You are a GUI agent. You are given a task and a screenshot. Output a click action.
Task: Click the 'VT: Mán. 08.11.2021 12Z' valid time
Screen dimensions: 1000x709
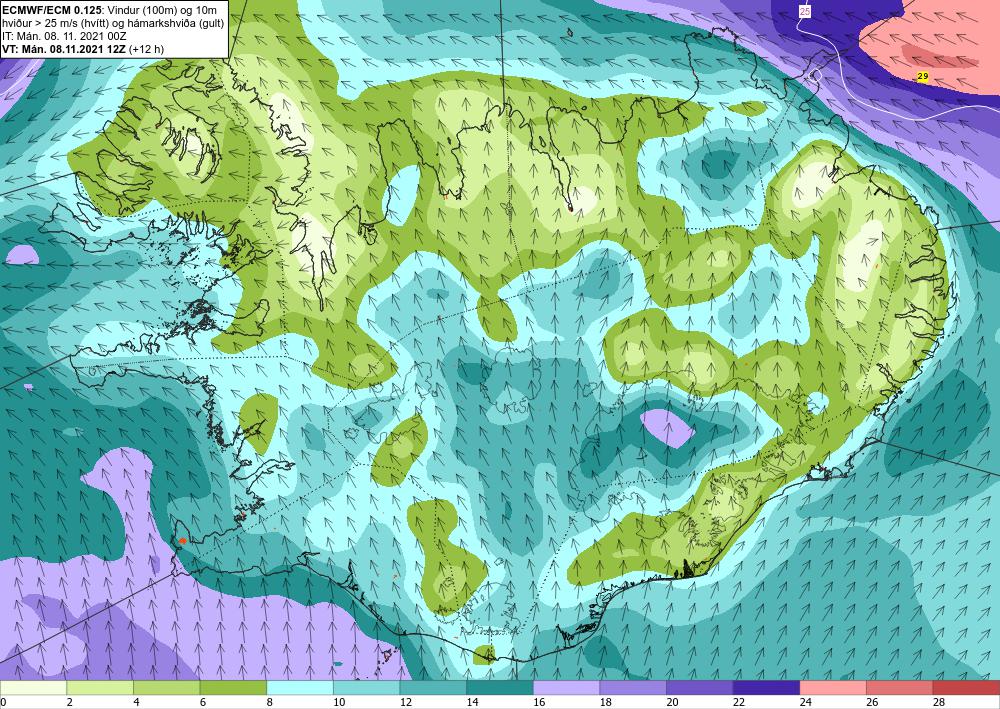pyautogui.click(x=64, y=49)
